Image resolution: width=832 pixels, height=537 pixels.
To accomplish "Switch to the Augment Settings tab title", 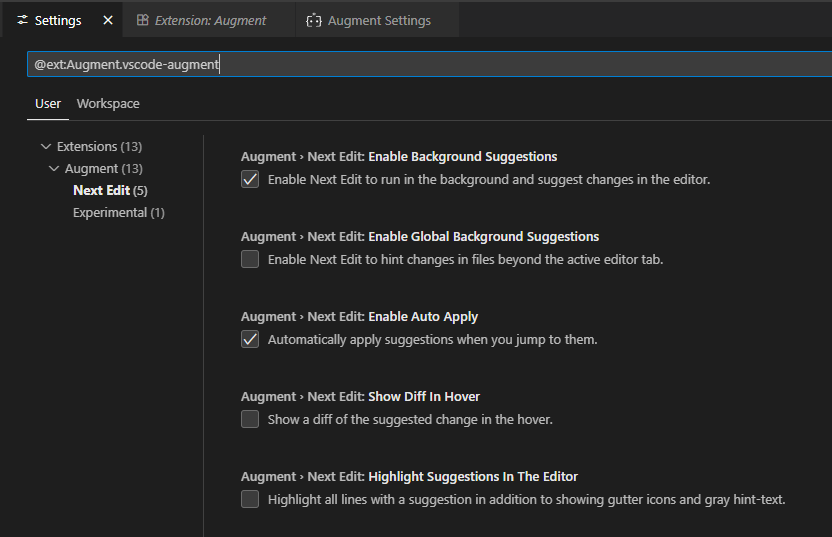I will point(379,20).
